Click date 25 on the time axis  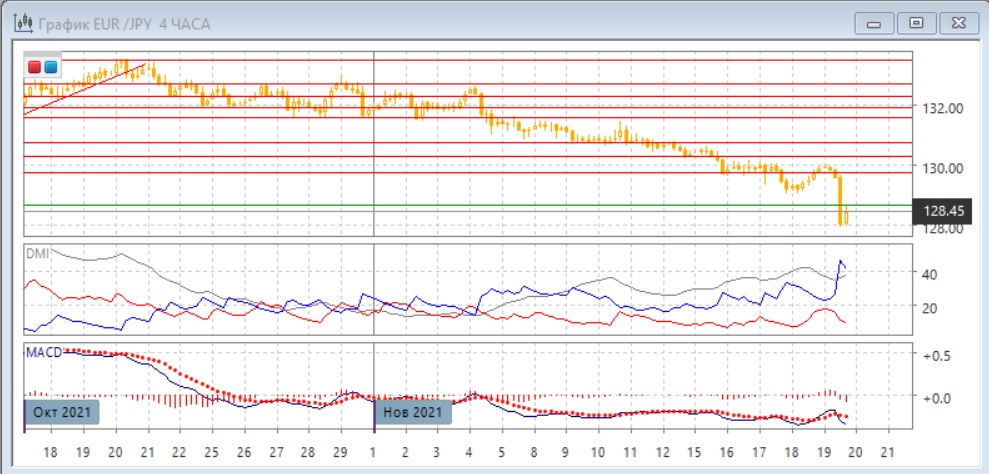click(211, 452)
